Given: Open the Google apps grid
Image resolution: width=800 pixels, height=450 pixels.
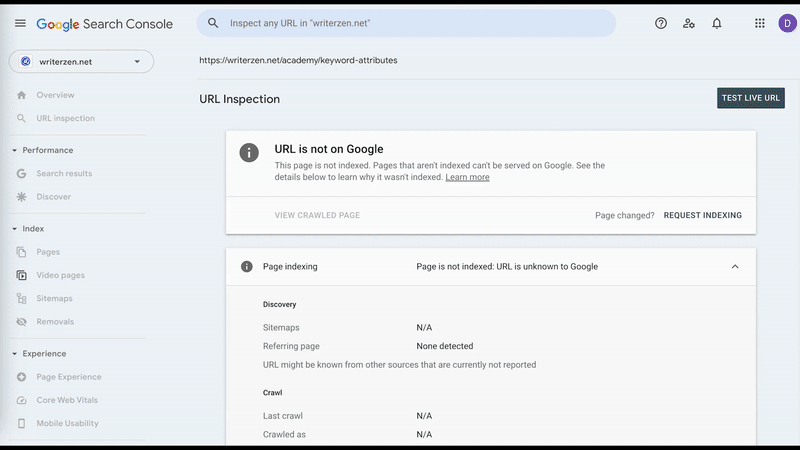Looking at the screenshot, I should pos(760,23).
